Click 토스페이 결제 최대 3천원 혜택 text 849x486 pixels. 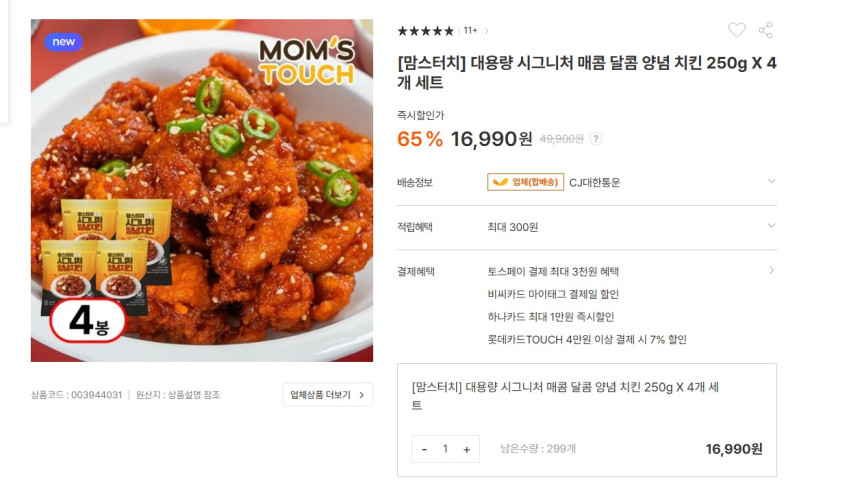tap(553, 271)
